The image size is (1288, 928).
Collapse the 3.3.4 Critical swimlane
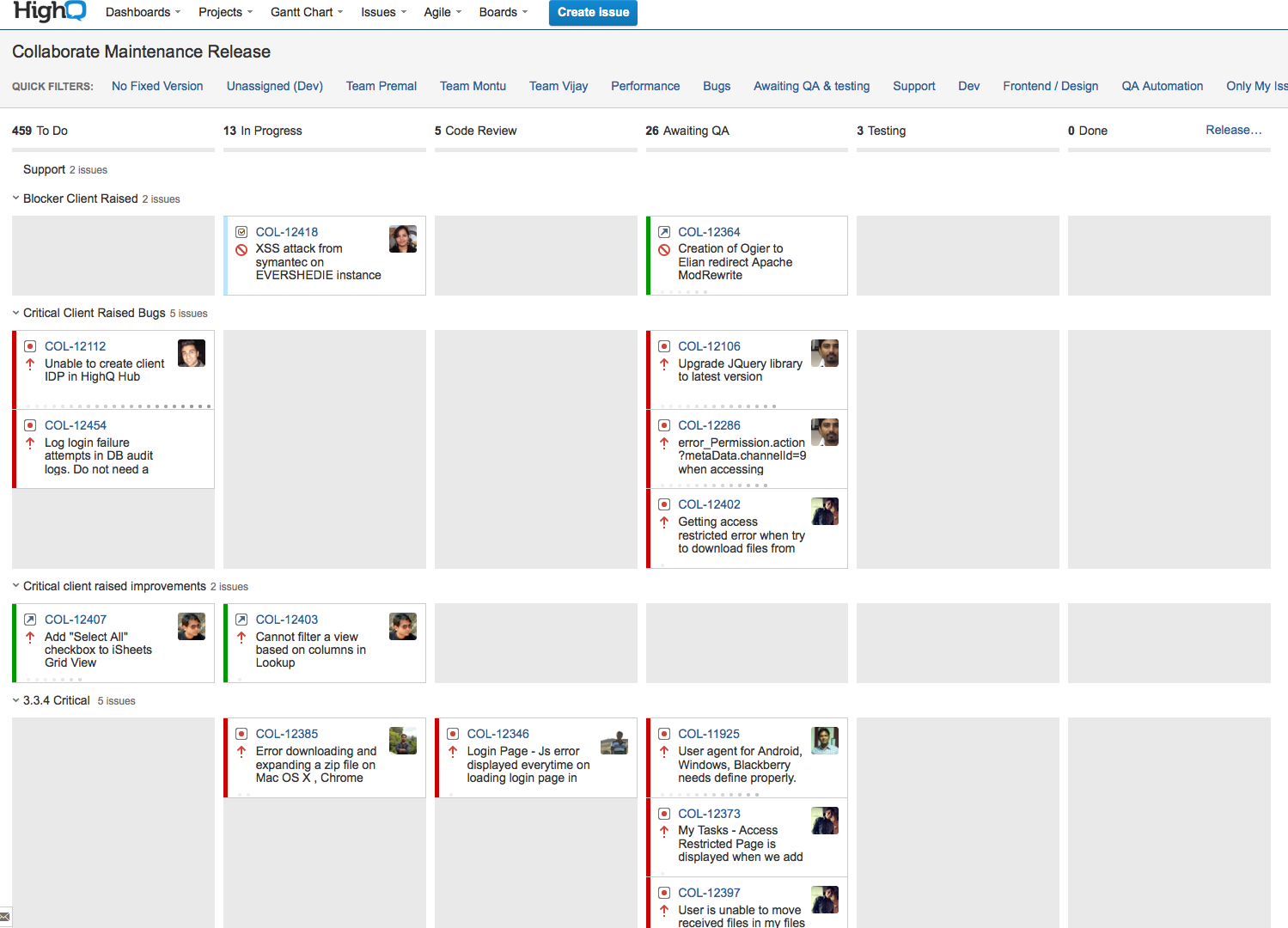click(15, 700)
